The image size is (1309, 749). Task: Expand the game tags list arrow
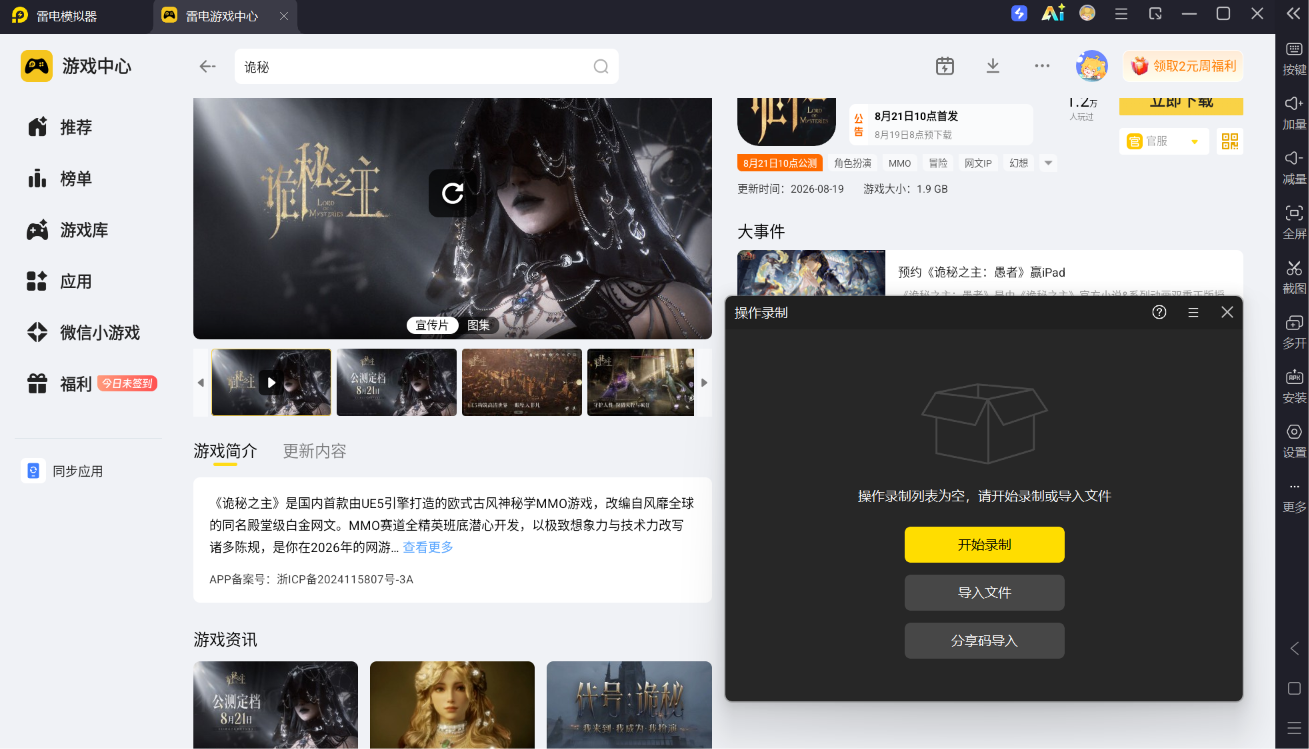tap(1048, 163)
